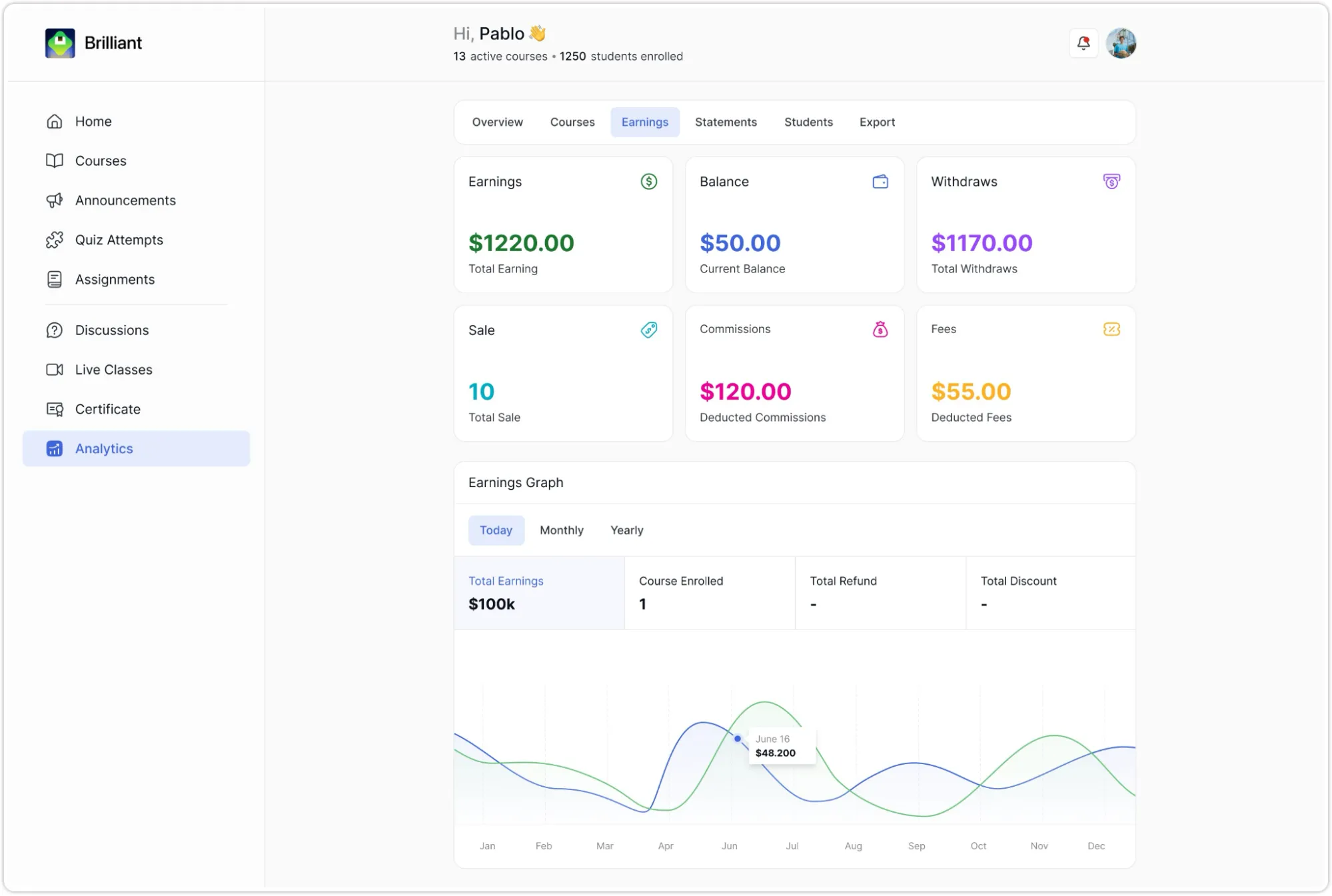1332x896 pixels.
Task: Click the Analytics chart icon
Action: click(x=55, y=449)
